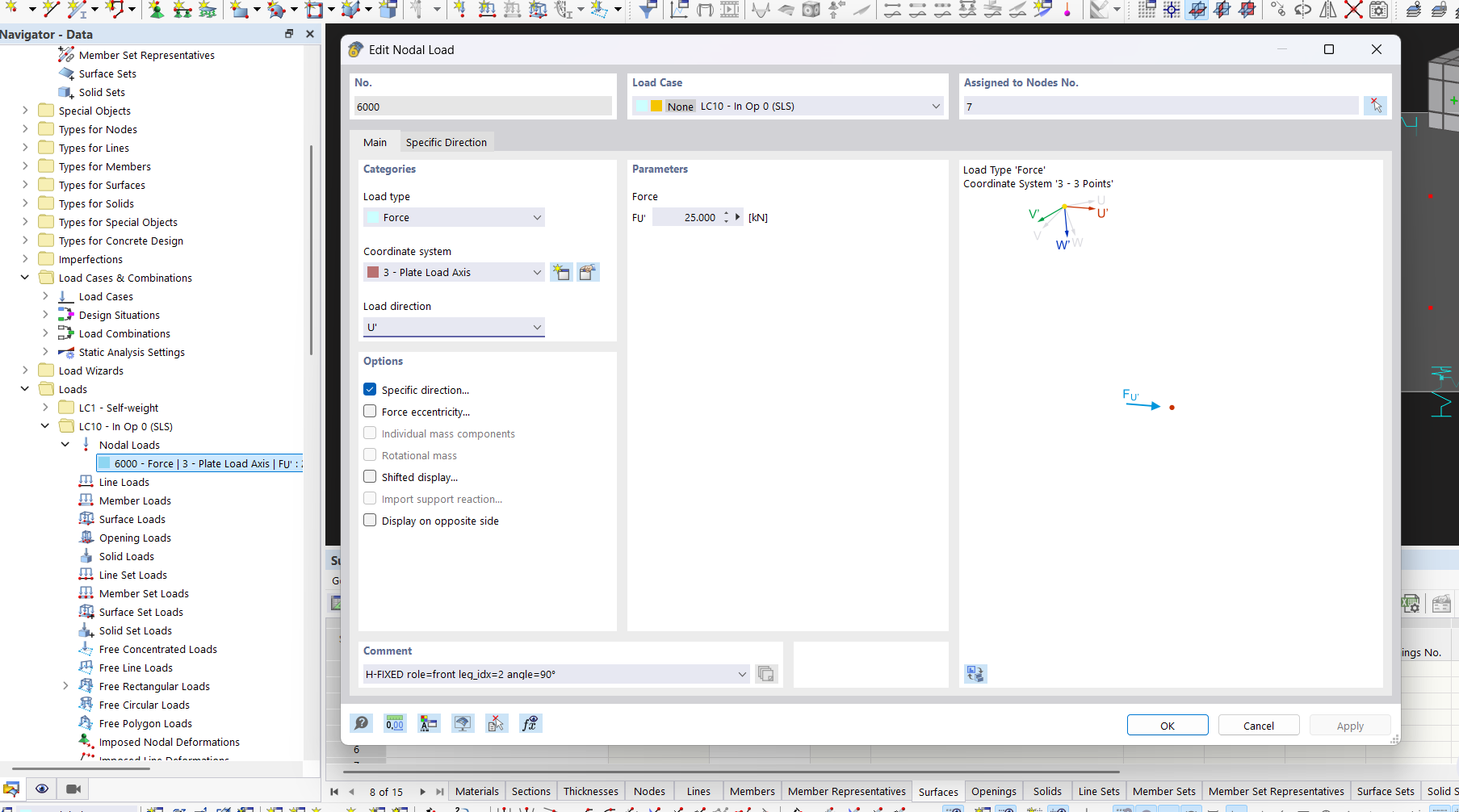
Task: Enable Force eccentricity checkbox
Action: [370, 412]
